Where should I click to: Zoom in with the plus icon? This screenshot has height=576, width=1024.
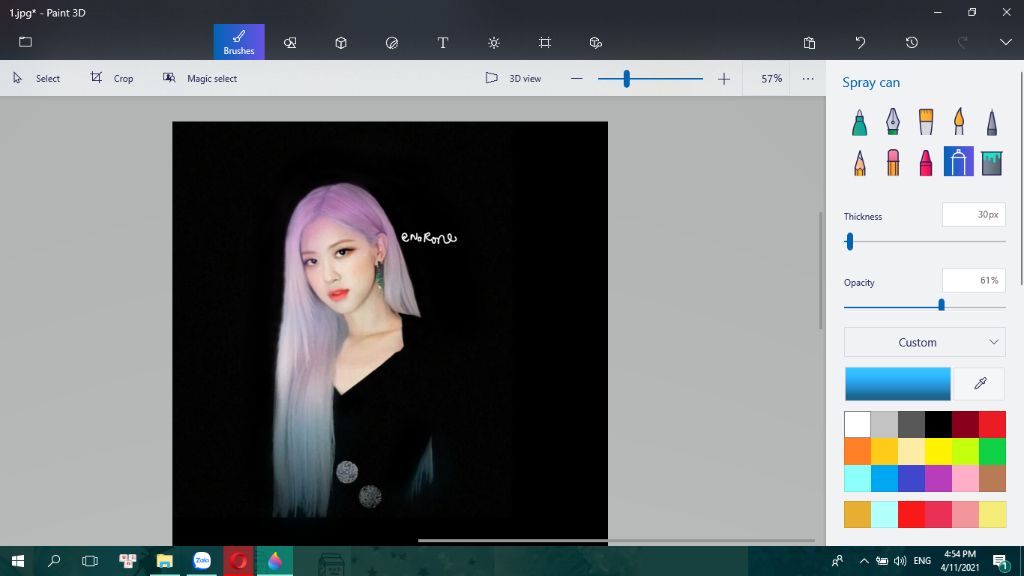pyautogui.click(x=724, y=79)
